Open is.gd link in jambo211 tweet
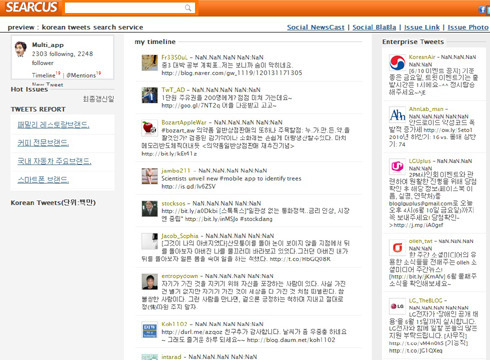This screenshot has width=490, height=360. (x=188, y=186)
